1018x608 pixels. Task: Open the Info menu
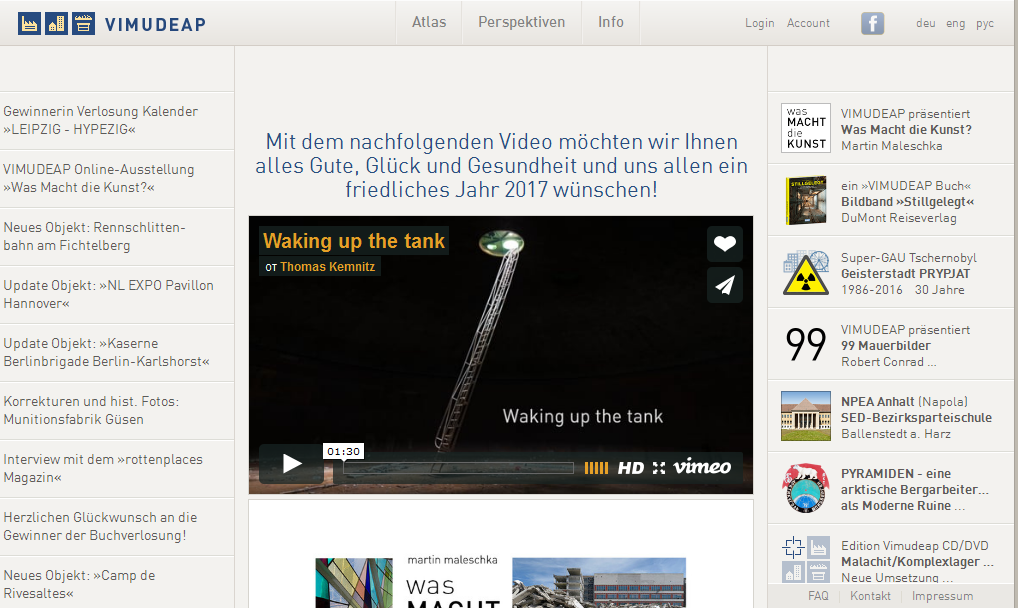[x=611, y=22]
